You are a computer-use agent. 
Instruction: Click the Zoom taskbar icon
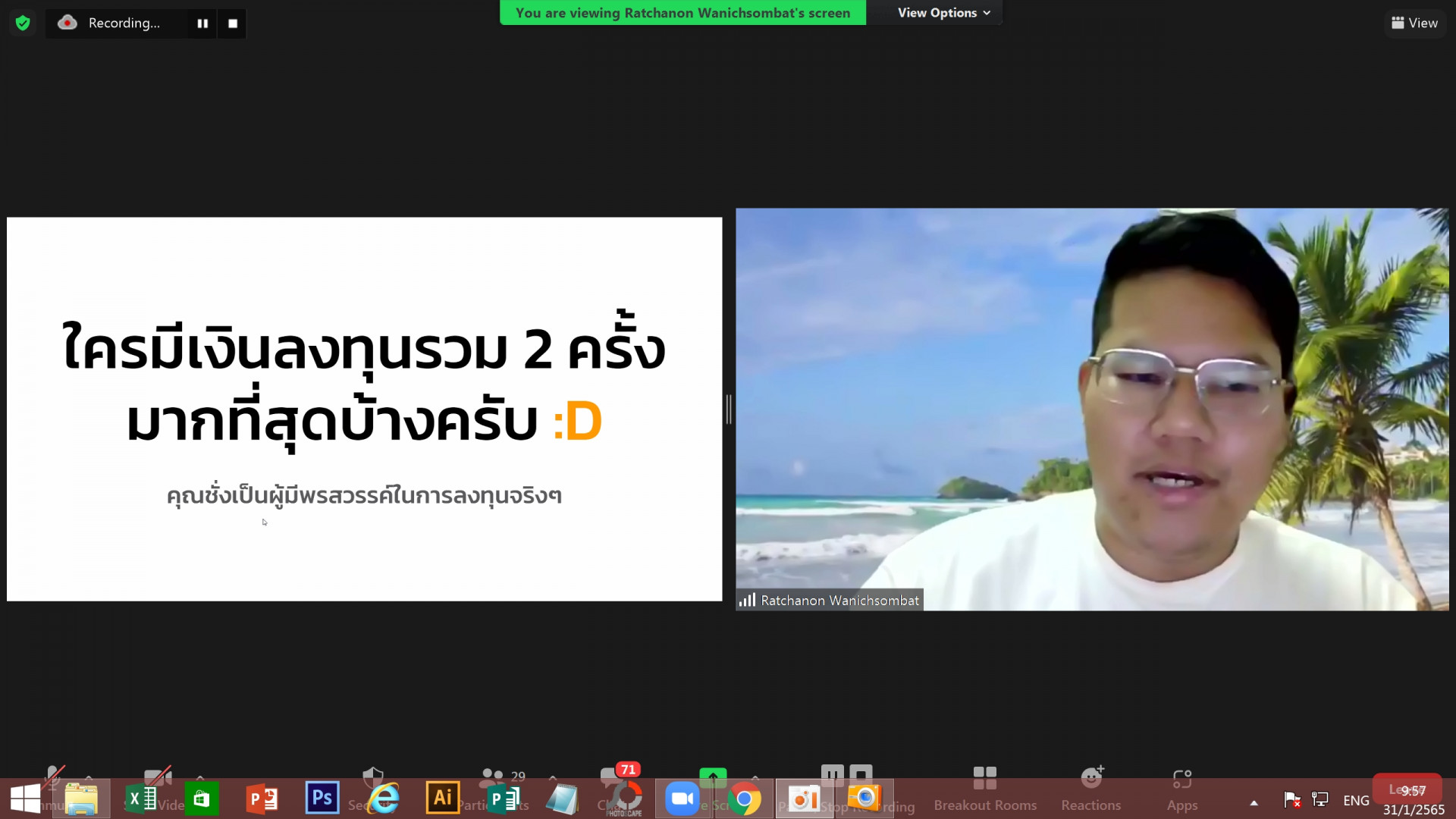pyautogui.click(x=682, y=799)
